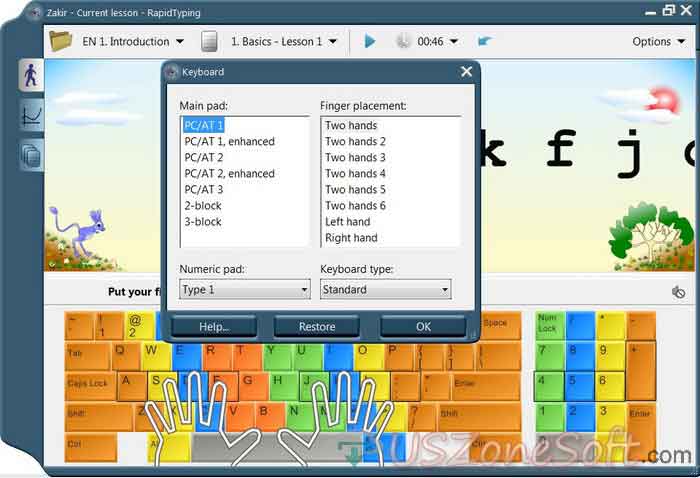The width and height of the screenshot is (700, 478).
Task: Click the B key on virtual keyboard
Action: pos(270,417)
